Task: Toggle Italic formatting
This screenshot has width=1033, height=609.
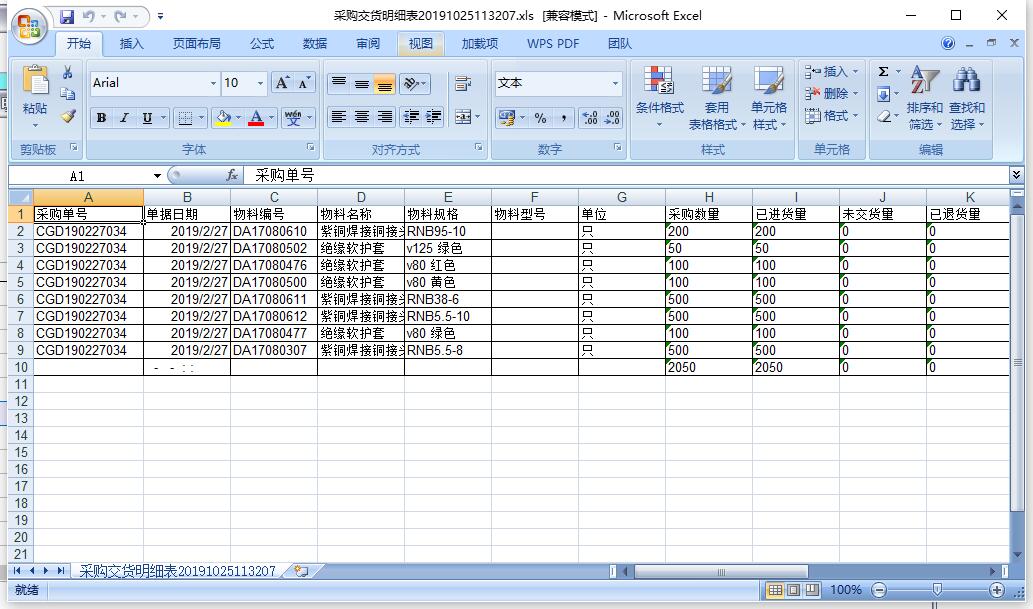Action: pyautogui.click(x=124, y=118)
